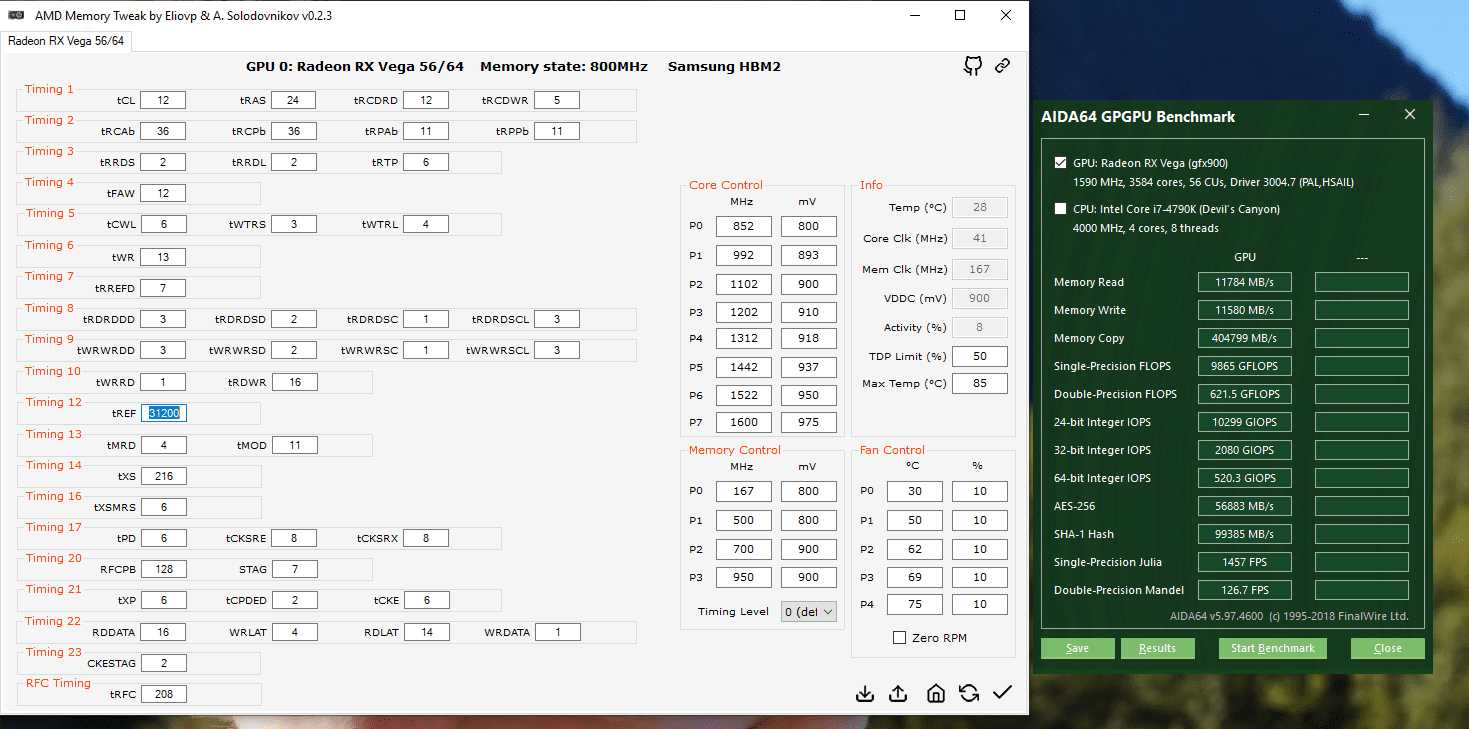Click the tCWL field
The height and width of the screenshot is (729, 1469).
click(163, 224)
